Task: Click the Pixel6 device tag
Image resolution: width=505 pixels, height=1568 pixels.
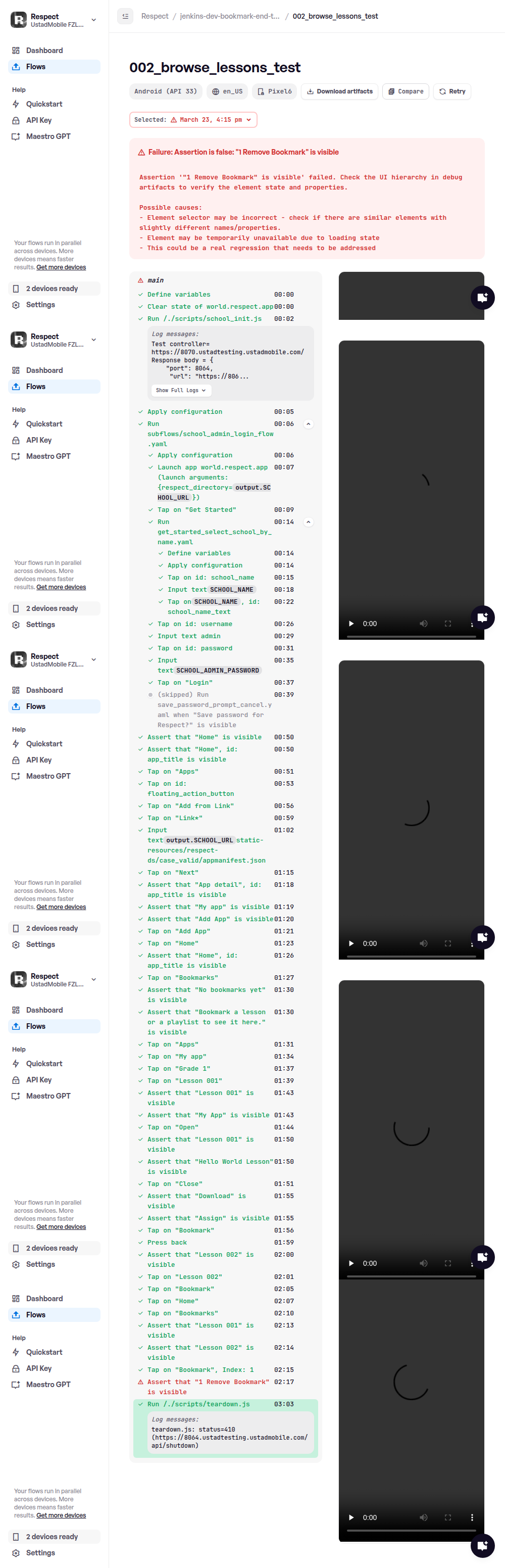Action: pyautogui.click(x=274, y=91)
